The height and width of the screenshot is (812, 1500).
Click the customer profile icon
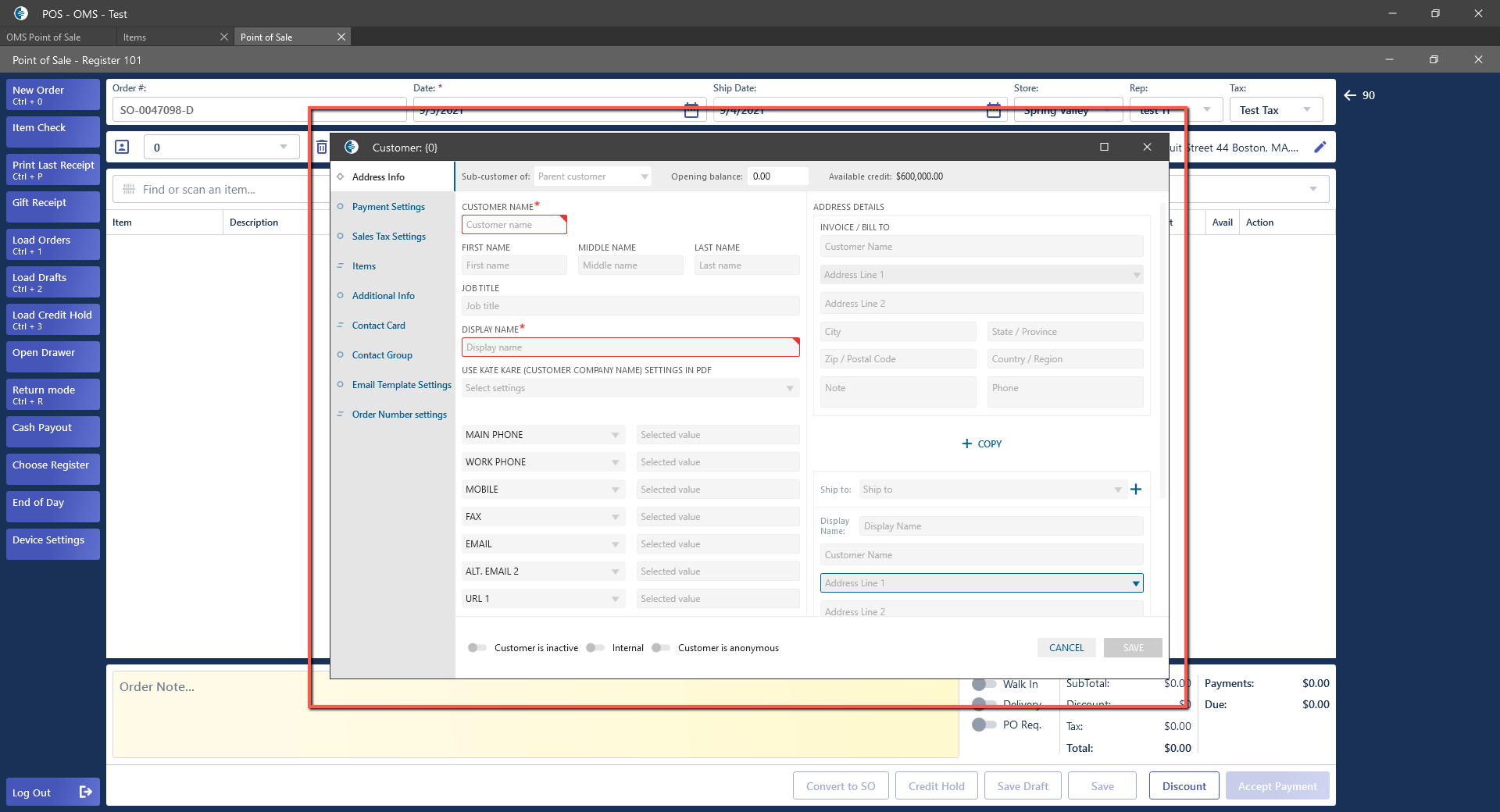pos(122,147)
